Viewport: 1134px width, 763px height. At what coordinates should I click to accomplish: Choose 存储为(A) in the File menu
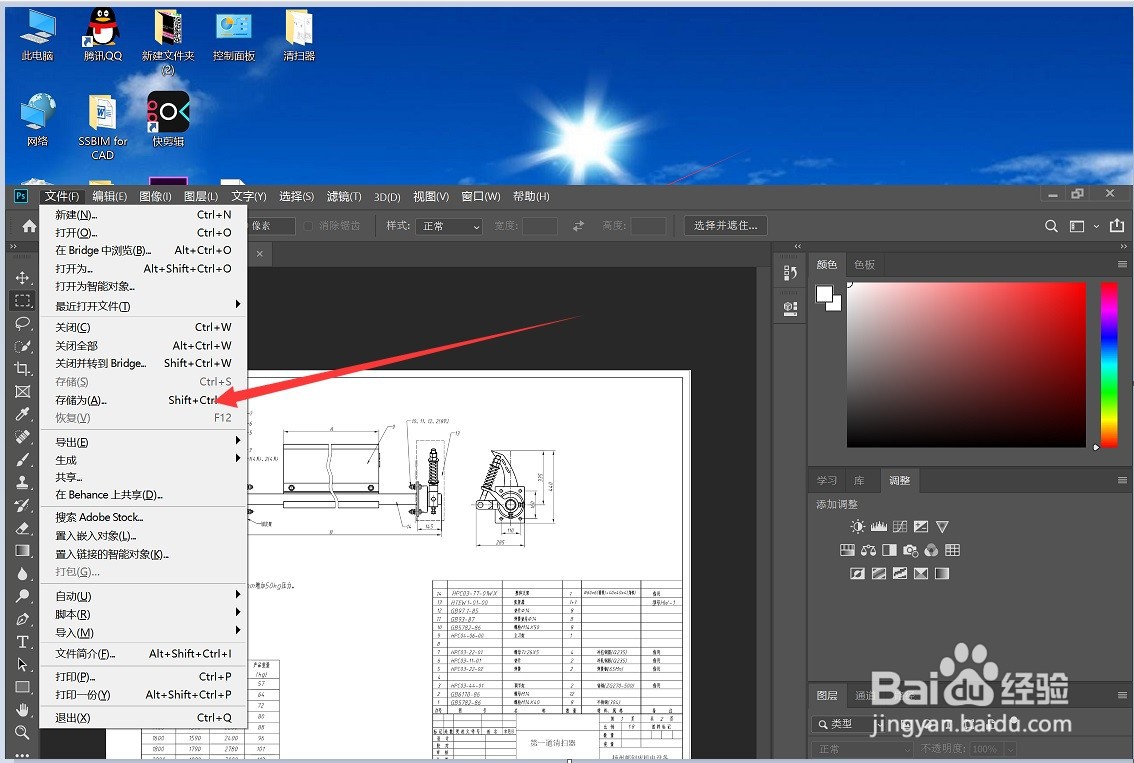(143, 400)
